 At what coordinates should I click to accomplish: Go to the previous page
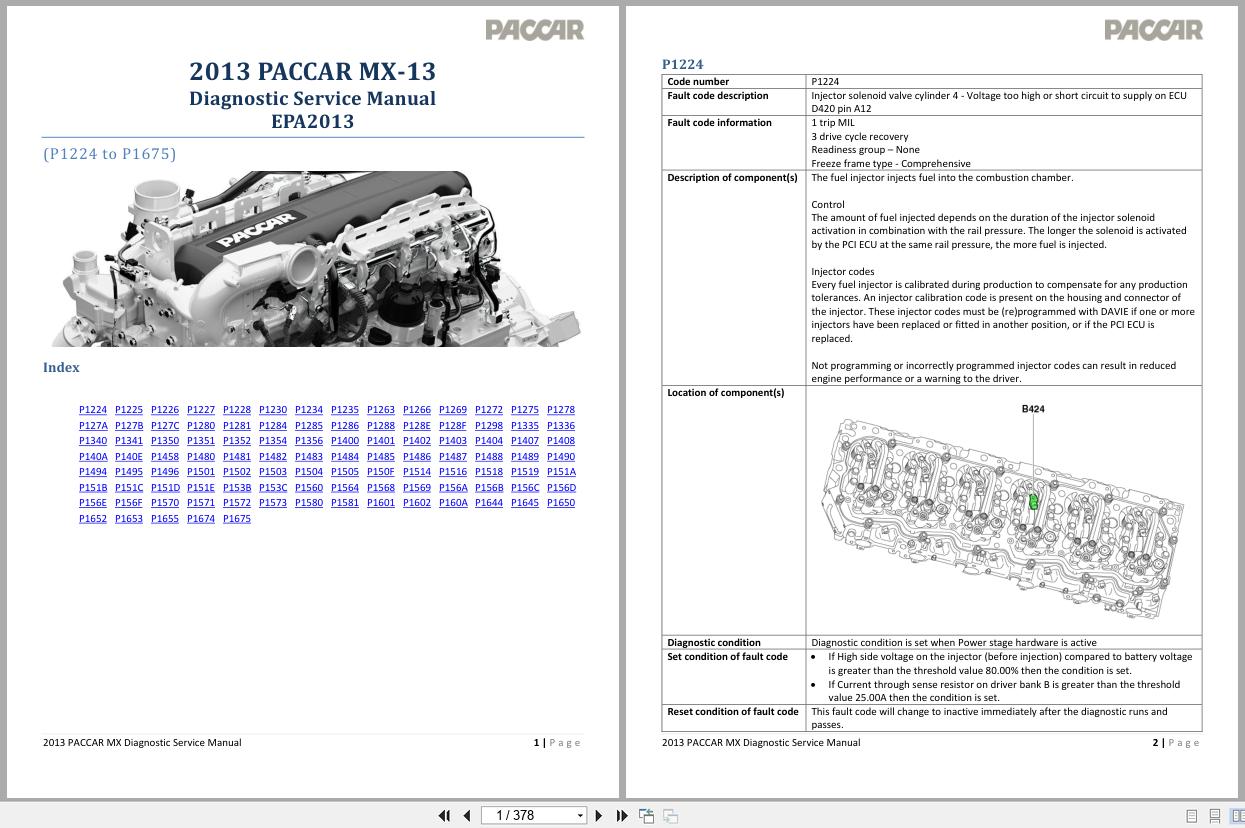coord(466,816)
